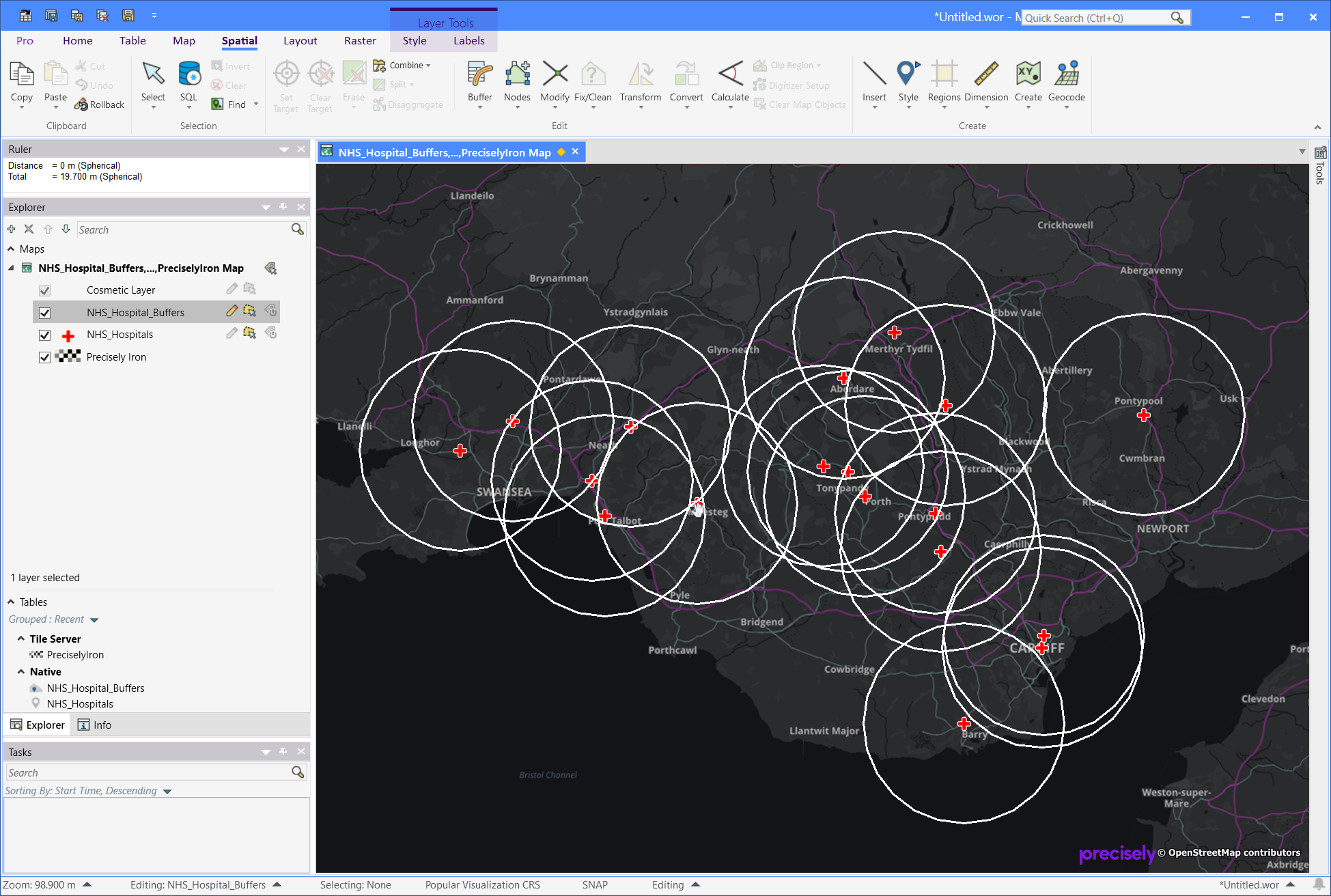Open the Combine dropdown

pos(428,65)
